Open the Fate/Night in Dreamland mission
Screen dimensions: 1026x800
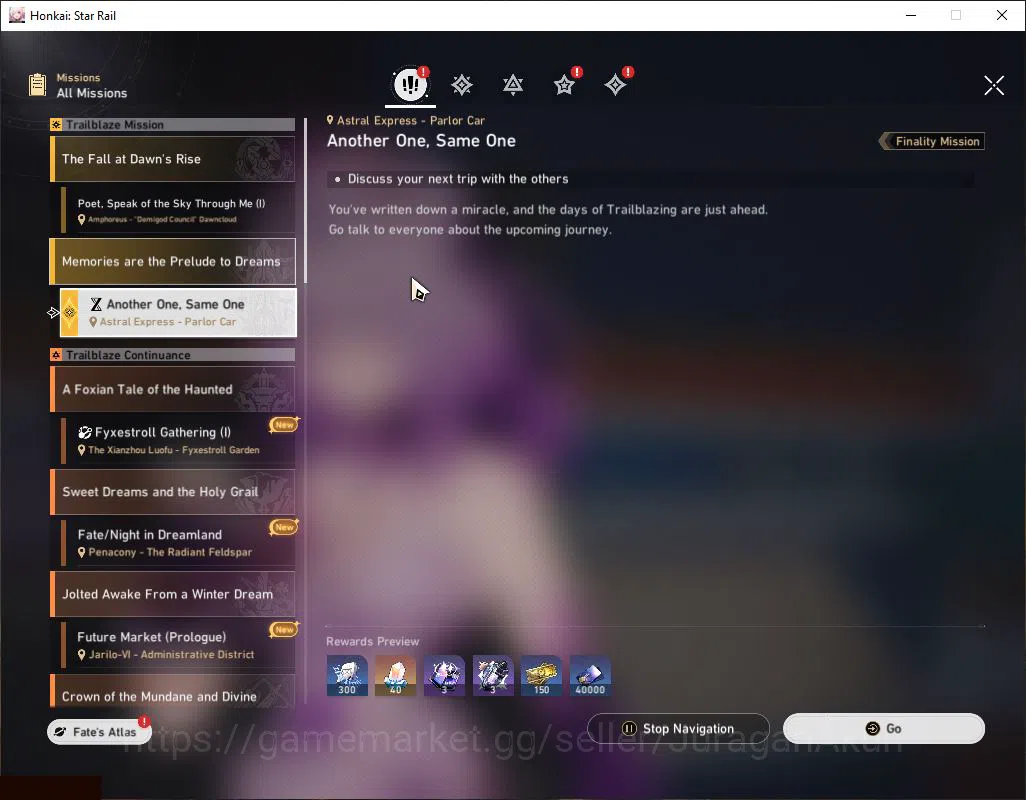coord(178,542)
